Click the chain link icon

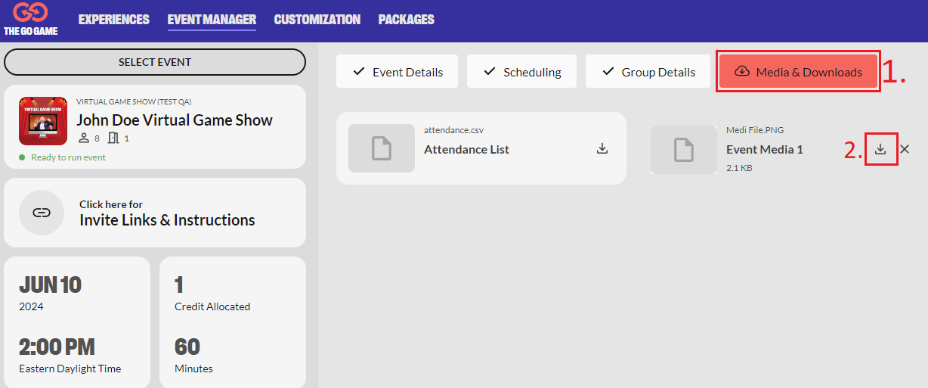tap(41, 213)
